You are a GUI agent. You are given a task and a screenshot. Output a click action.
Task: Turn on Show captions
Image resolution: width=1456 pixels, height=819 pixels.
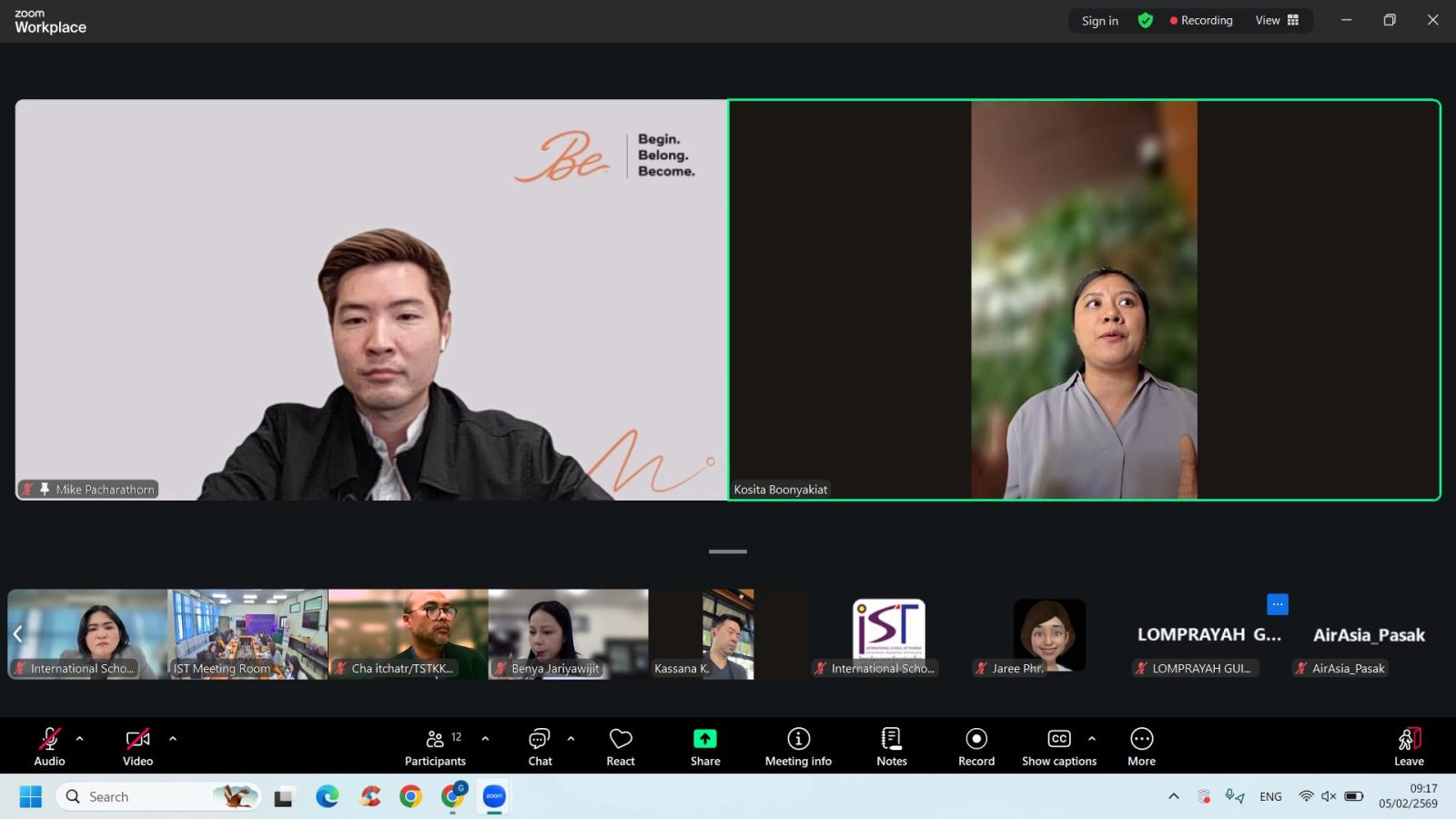1059,746
